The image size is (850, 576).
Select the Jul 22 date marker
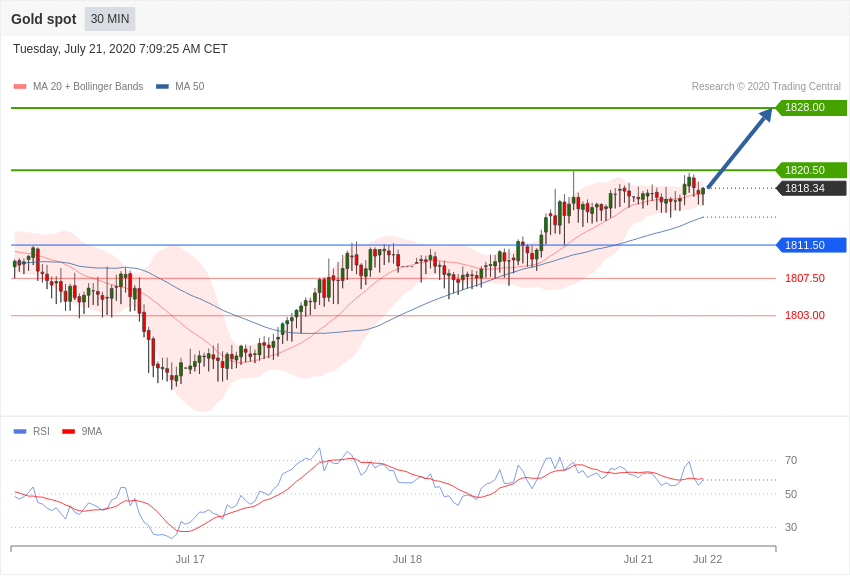click(x=707, y=559)
